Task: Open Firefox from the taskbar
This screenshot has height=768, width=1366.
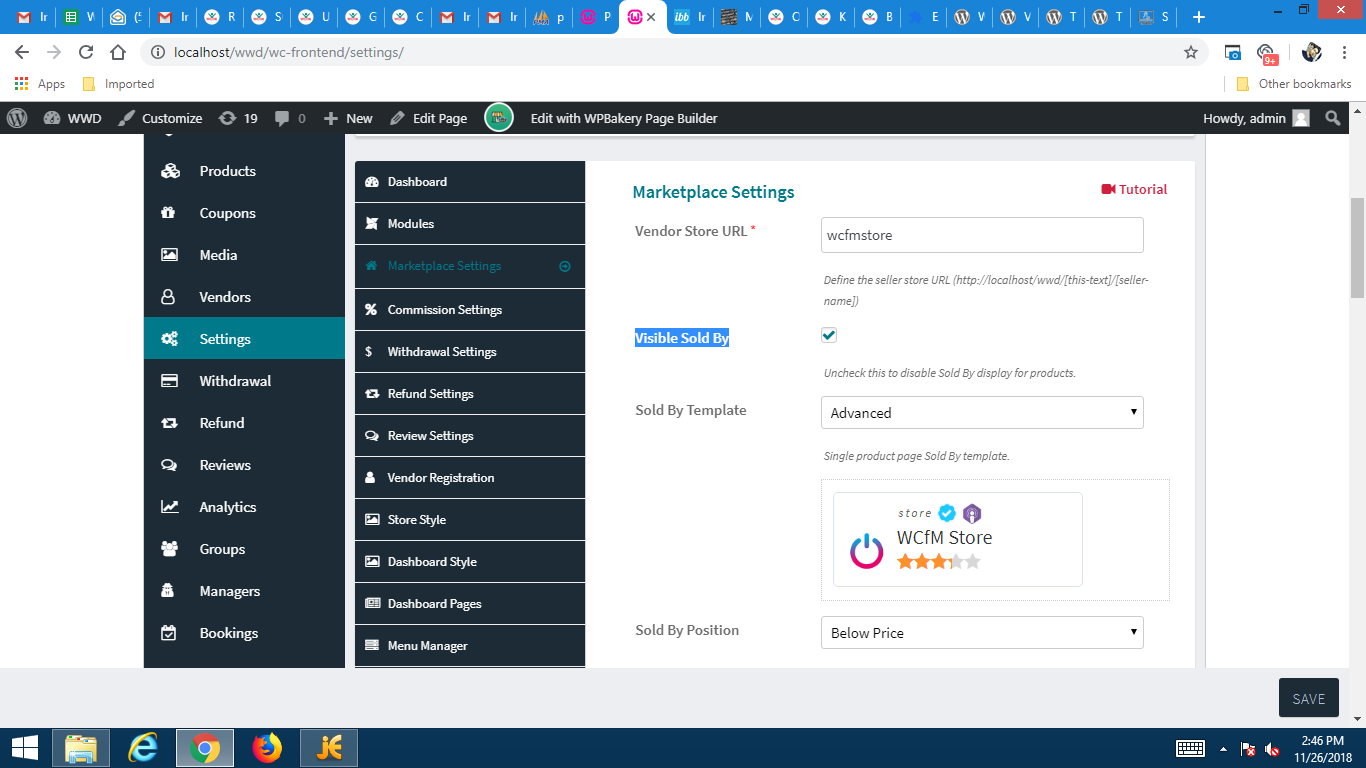Action: [x=267, y=748]
